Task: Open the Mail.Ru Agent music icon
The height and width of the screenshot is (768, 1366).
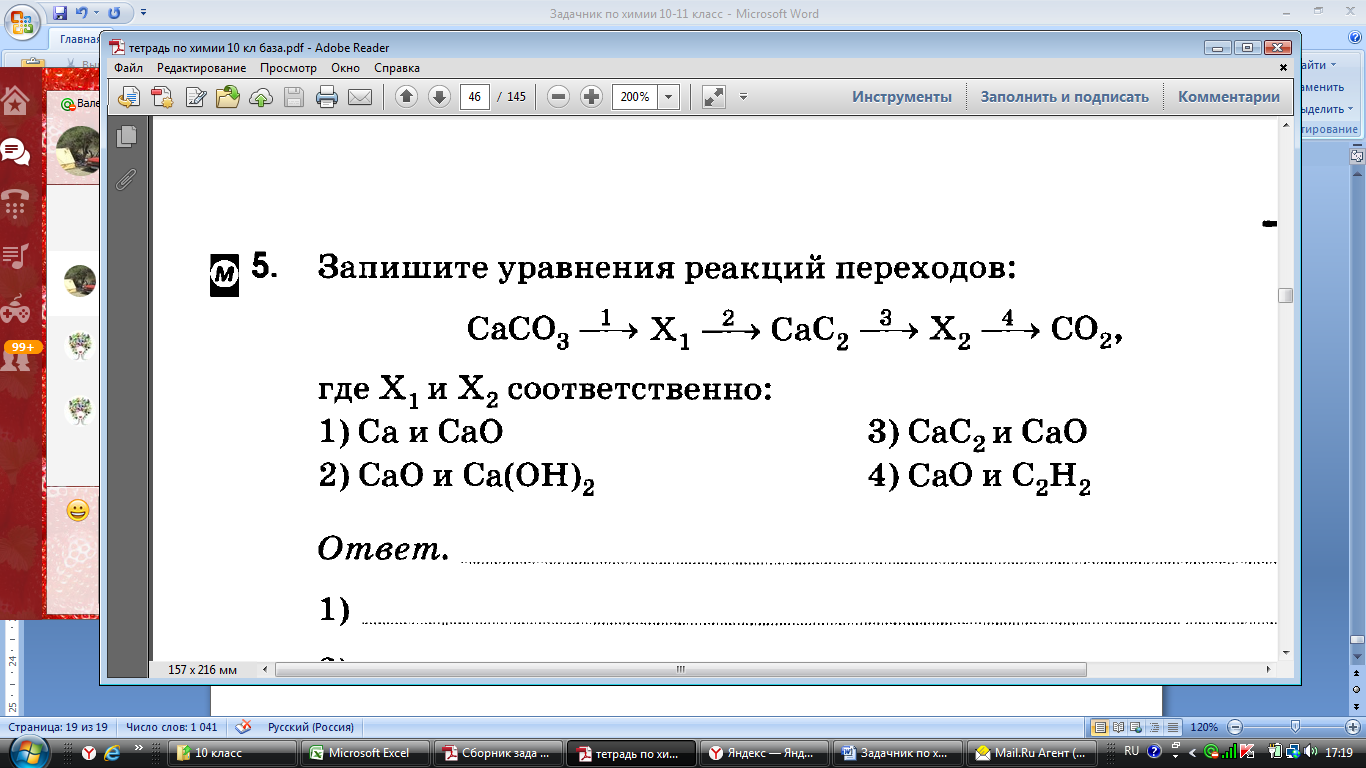Action: coord(15,256)
